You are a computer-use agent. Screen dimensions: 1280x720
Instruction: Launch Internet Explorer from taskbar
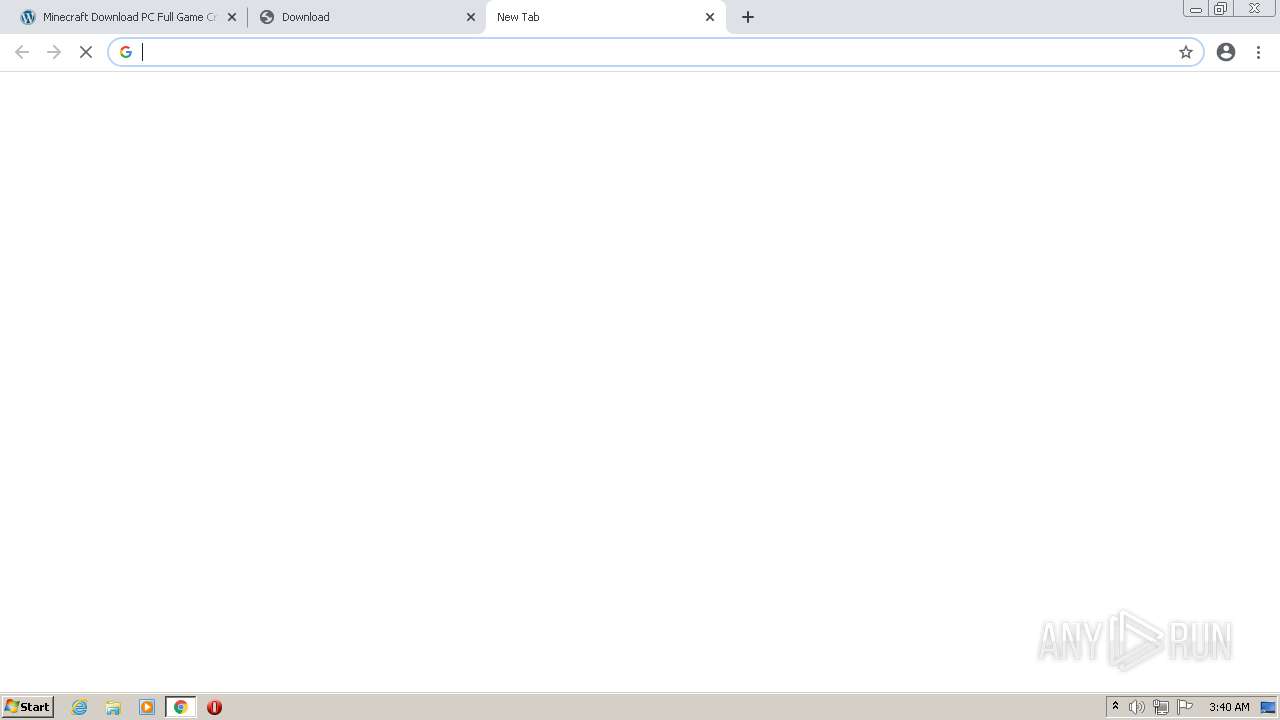coord(80,707)
